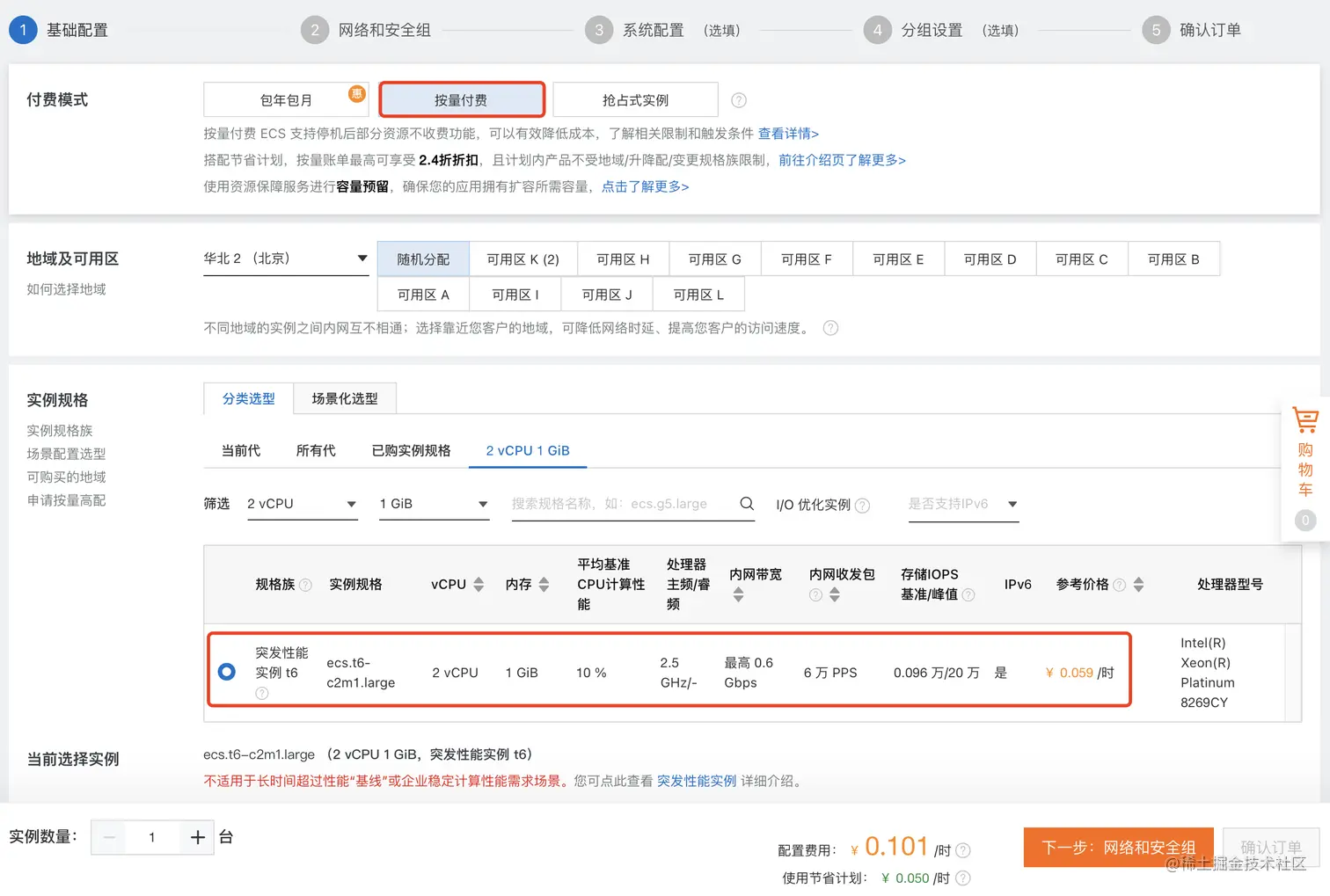Open region dropdown 华北 2 (北京)
The image size is (1330, 896).
point(286,259)
